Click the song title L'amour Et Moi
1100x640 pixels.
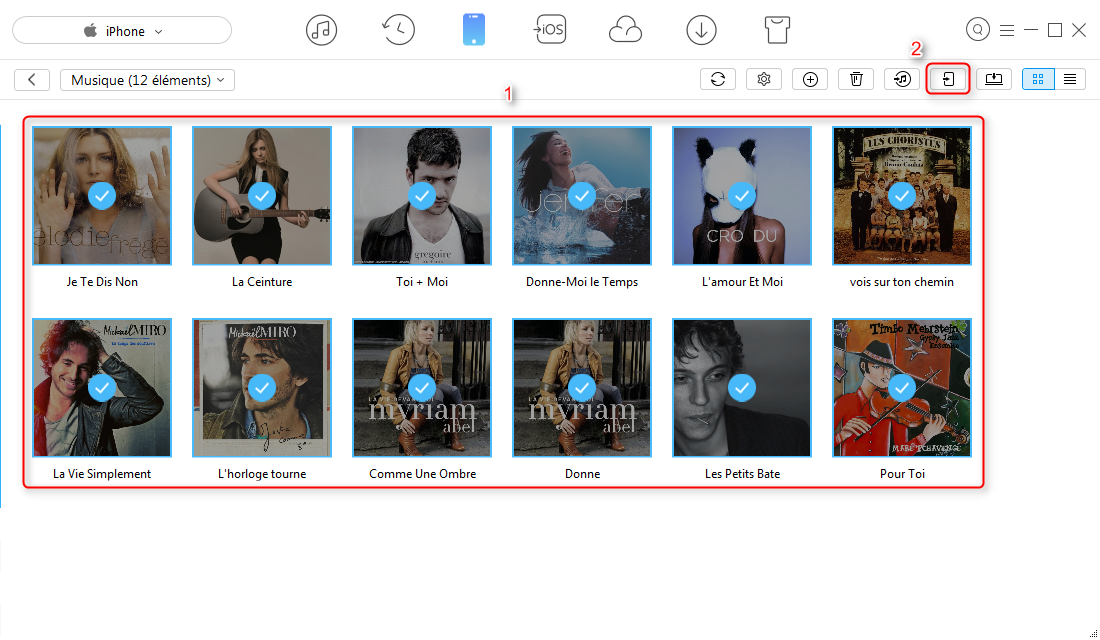742,282
